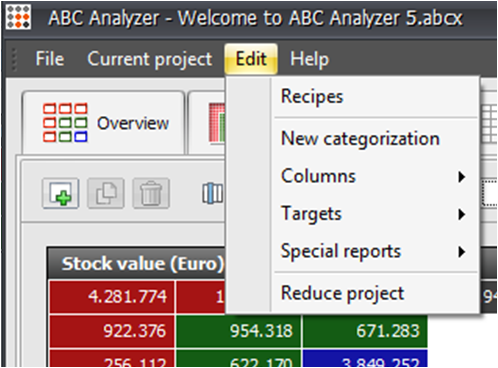Expand the Special reports submenu arrow
Screen dimensions: 498x368
(462, 252)
